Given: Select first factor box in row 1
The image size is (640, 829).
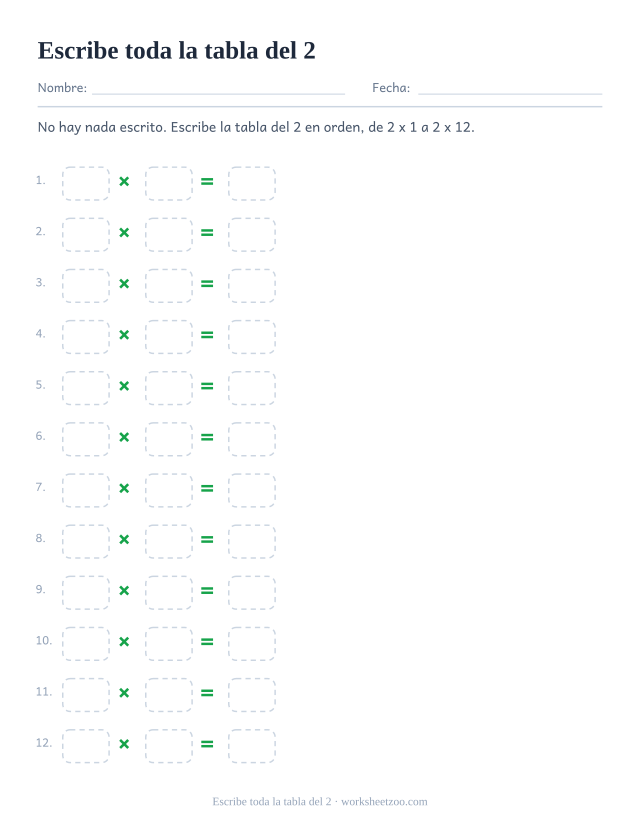Looking at the screenshot, I should [86, 183].
